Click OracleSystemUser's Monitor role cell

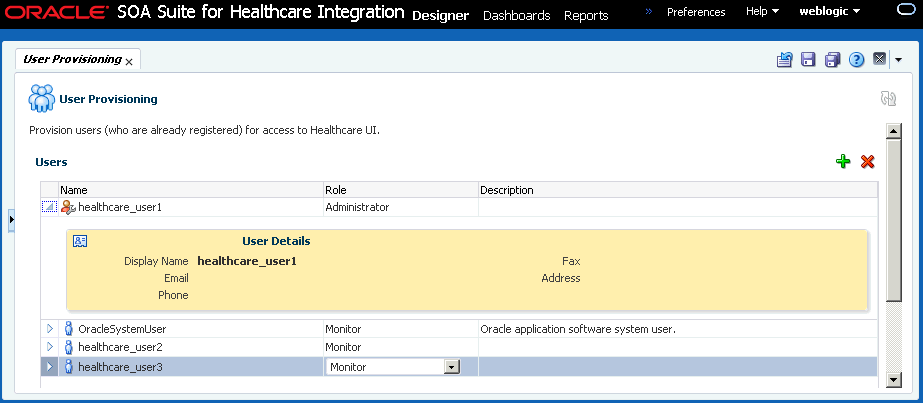point(401,329)
